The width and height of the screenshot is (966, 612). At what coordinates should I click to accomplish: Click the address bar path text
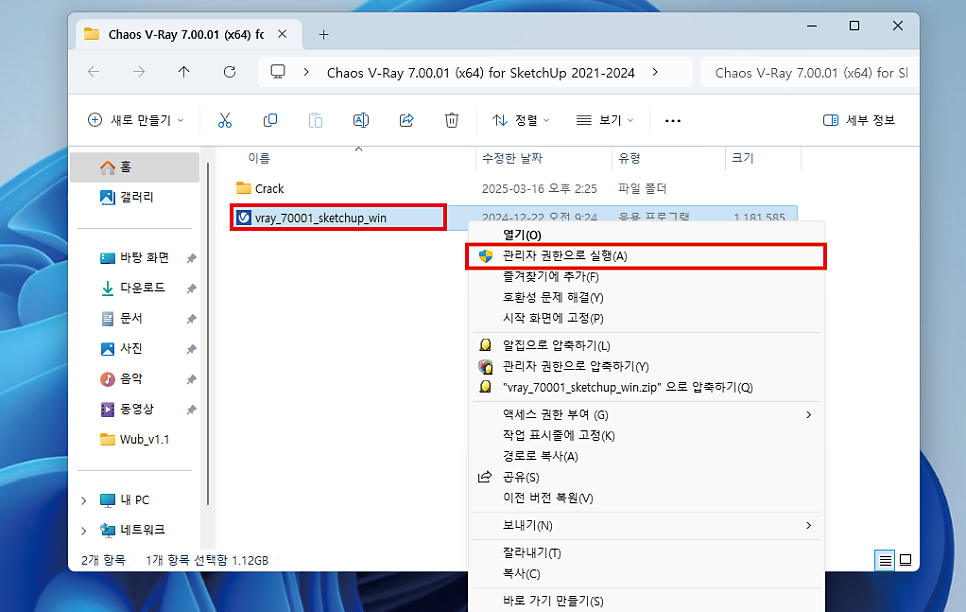pos(481,73)
